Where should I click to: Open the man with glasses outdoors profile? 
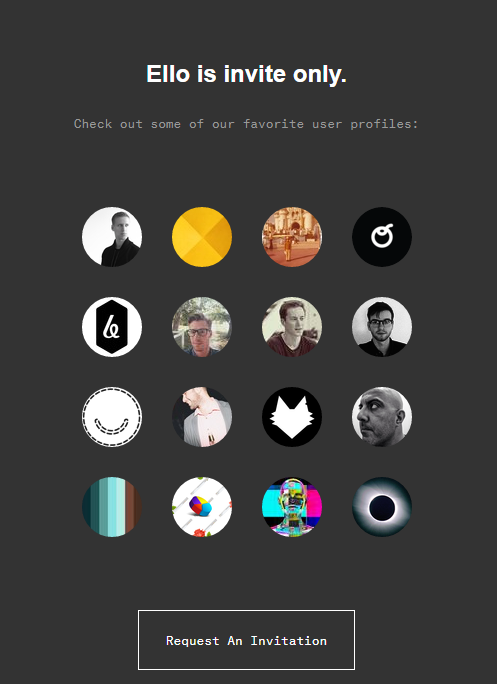click(202, 327)
